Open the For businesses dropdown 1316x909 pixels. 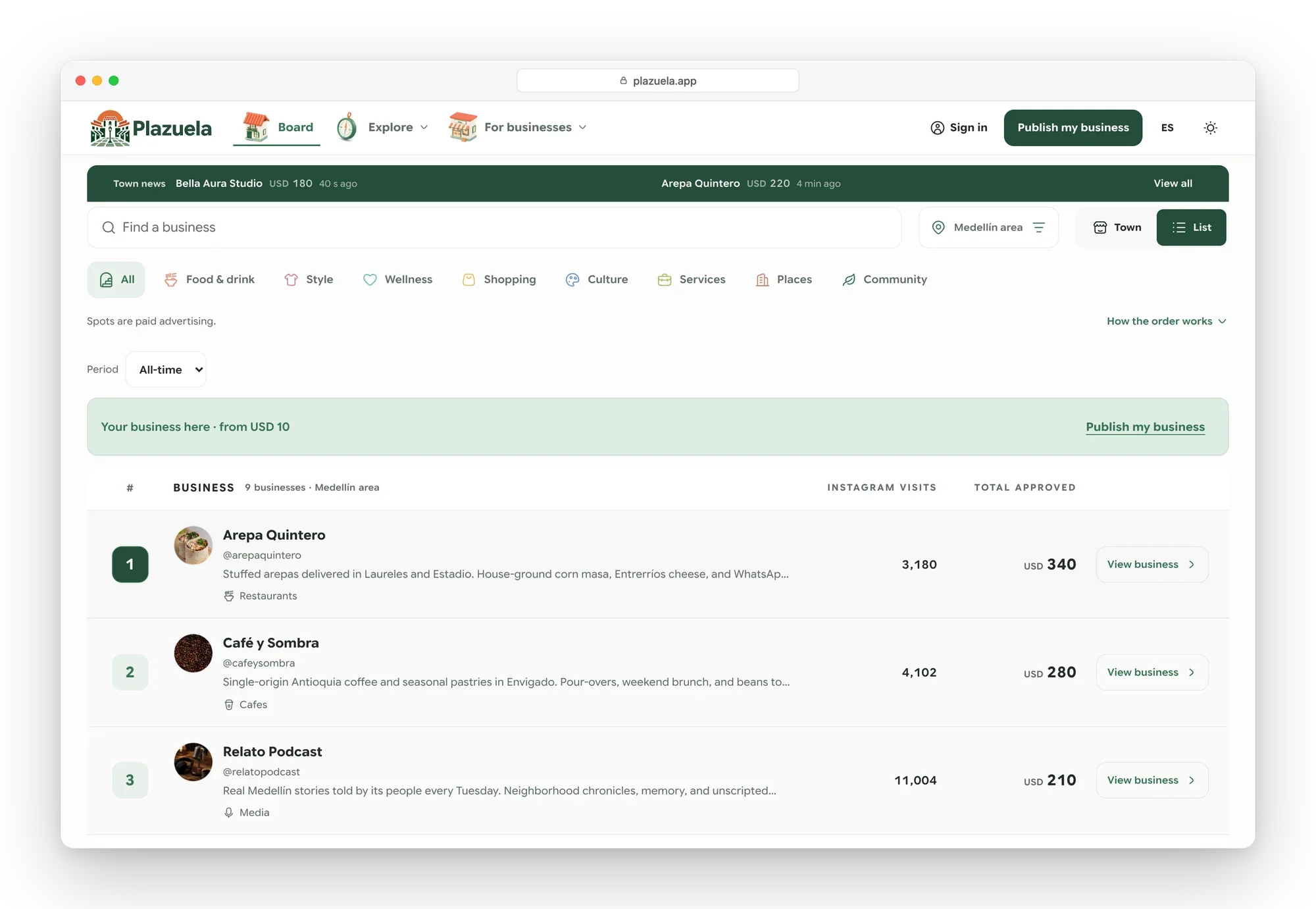(x=518, y=128)
